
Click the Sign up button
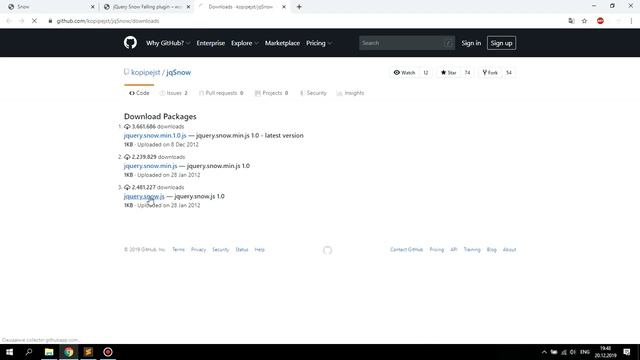pyautogui.click(x=501, y=43)
